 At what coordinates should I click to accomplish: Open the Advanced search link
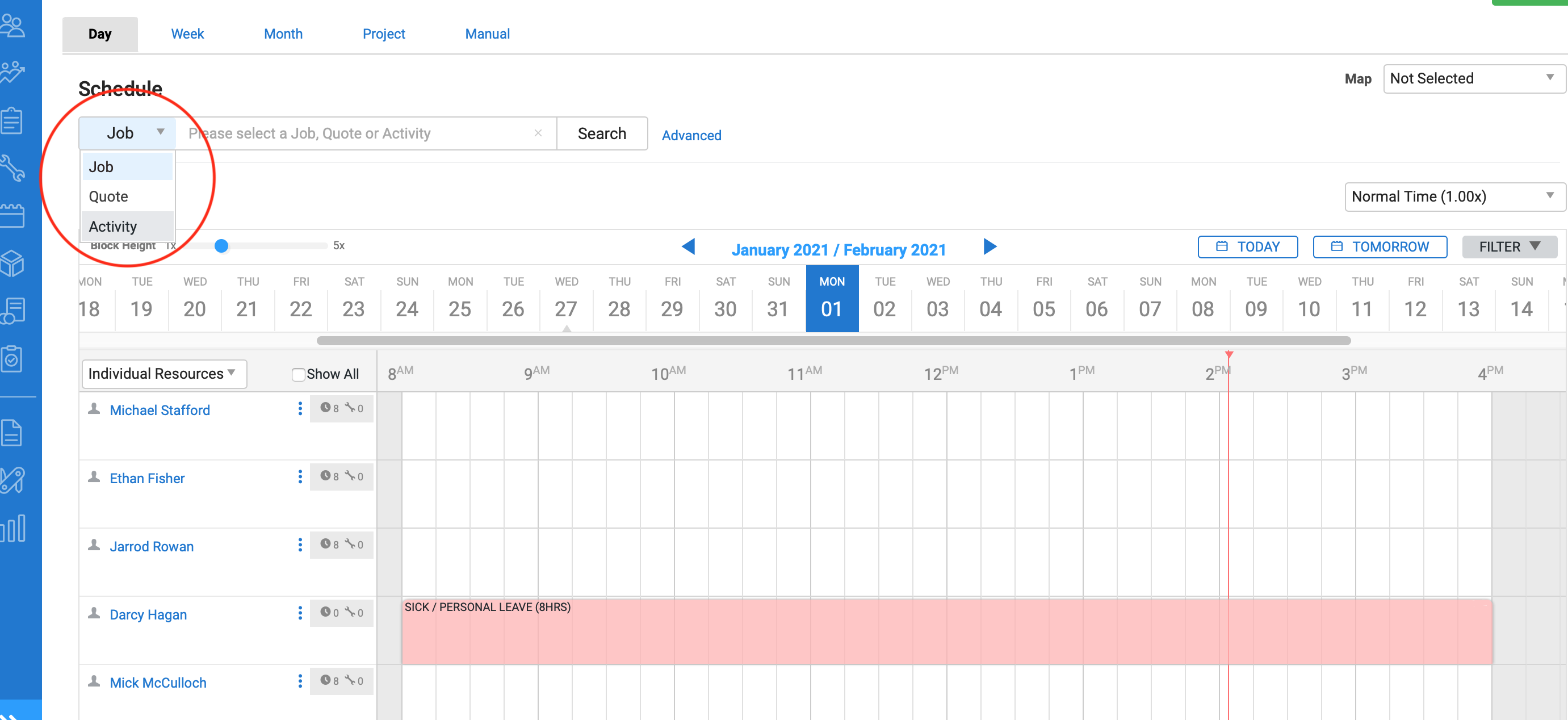click(x=691, y=135)
